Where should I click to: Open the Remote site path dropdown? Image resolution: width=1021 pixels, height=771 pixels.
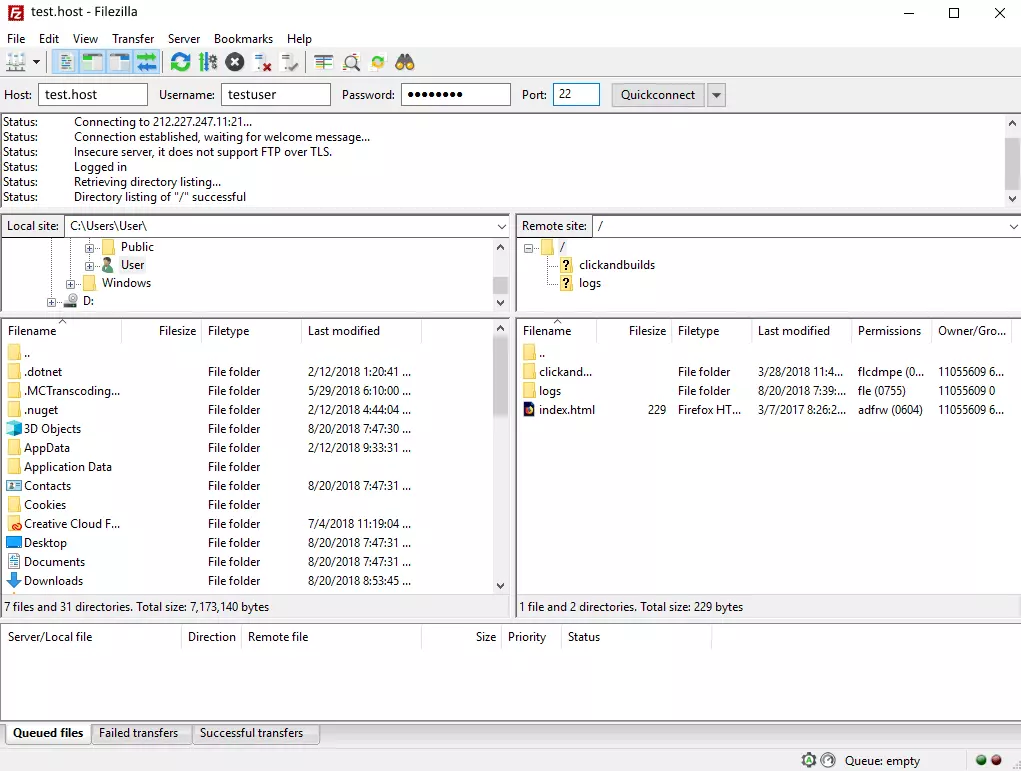click(1012, 227)
